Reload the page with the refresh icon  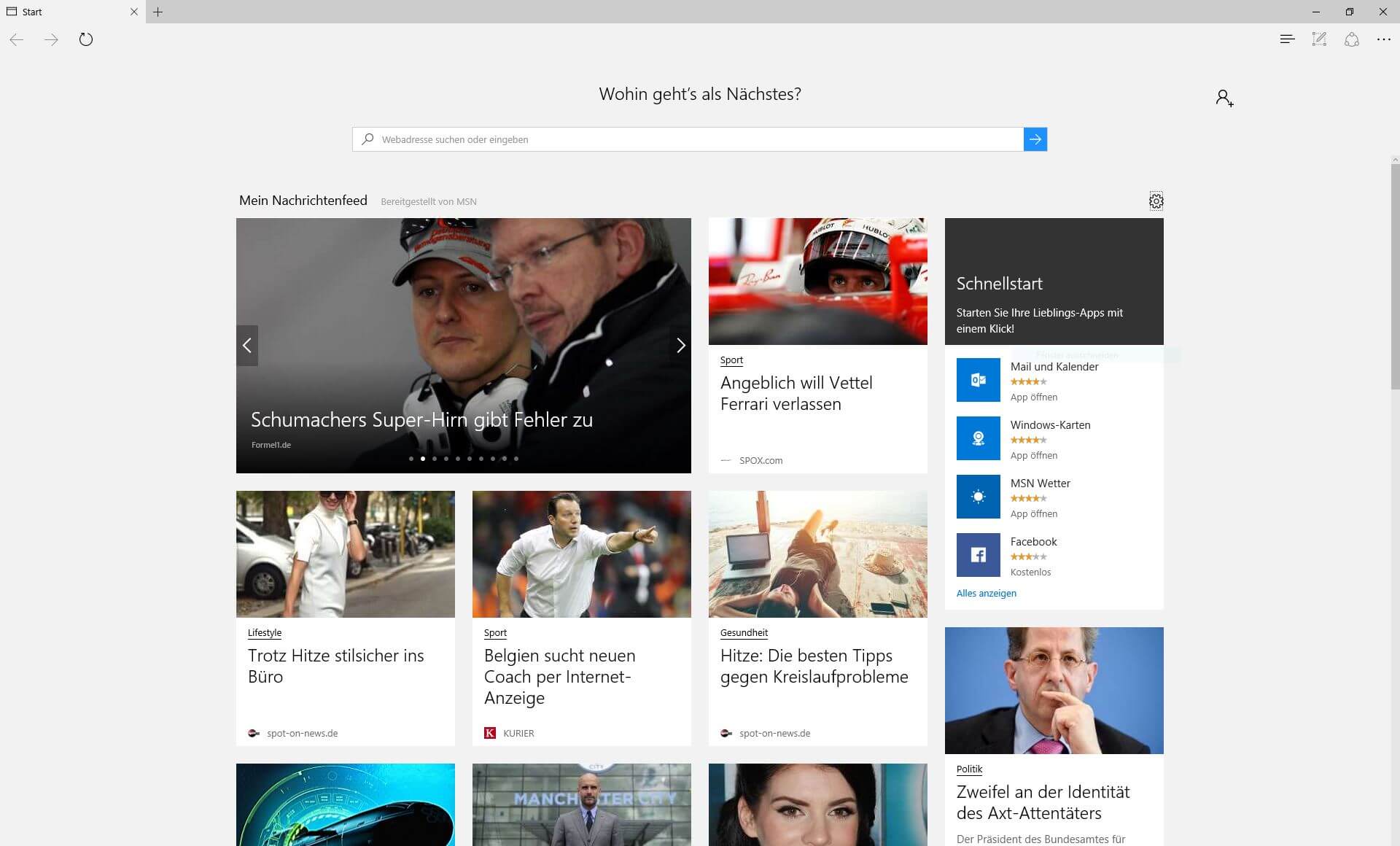[86, 39]
